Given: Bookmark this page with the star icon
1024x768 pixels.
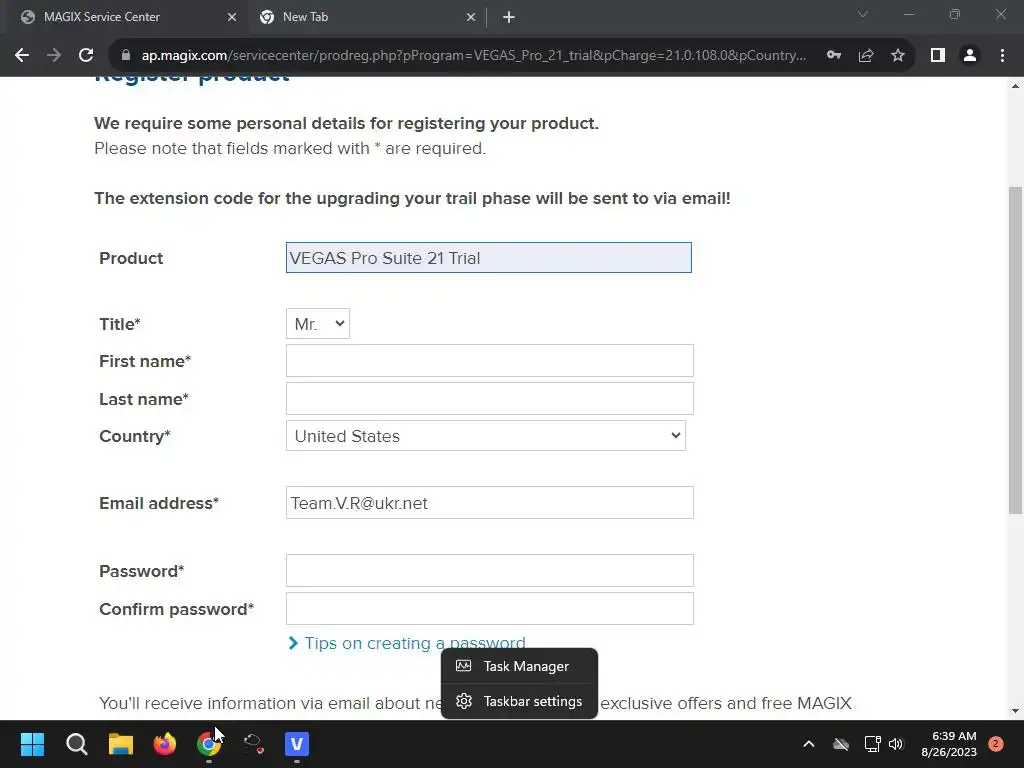Looking at the screenshot, I should [x=898, y=56].
